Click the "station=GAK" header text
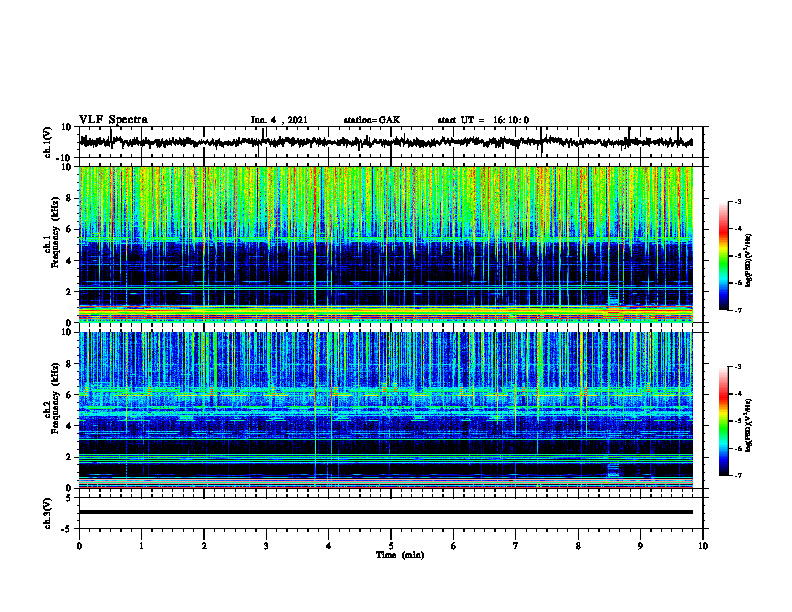 [x=372, y=120]
